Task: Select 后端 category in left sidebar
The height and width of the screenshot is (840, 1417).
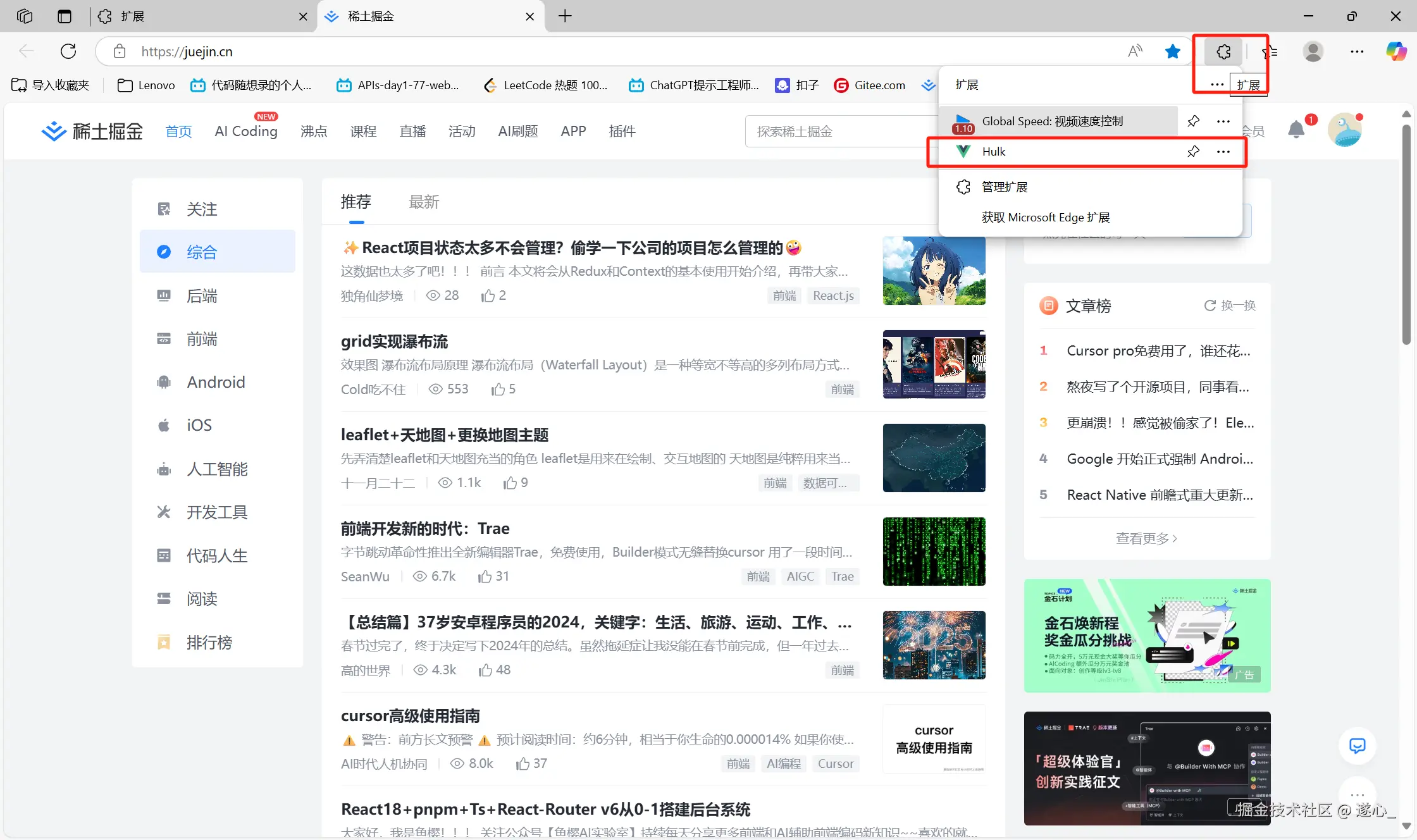Action: tap(202, 295)
